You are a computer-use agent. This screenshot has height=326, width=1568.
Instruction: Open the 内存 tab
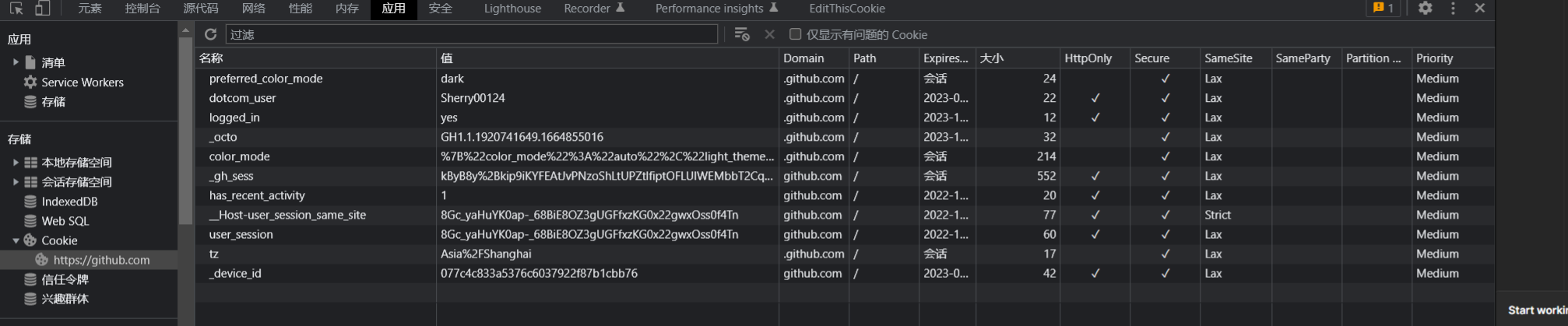[x=347, y=9]
